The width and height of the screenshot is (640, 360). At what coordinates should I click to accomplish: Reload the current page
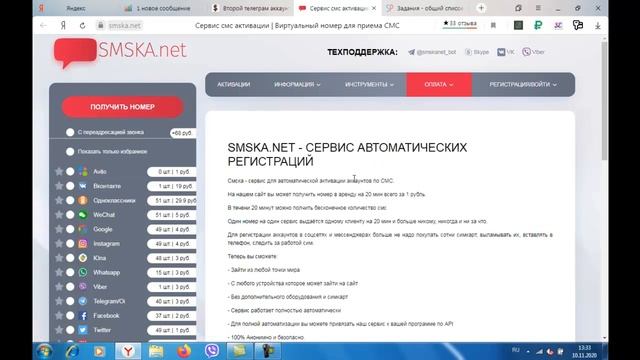tap(82, 25)
